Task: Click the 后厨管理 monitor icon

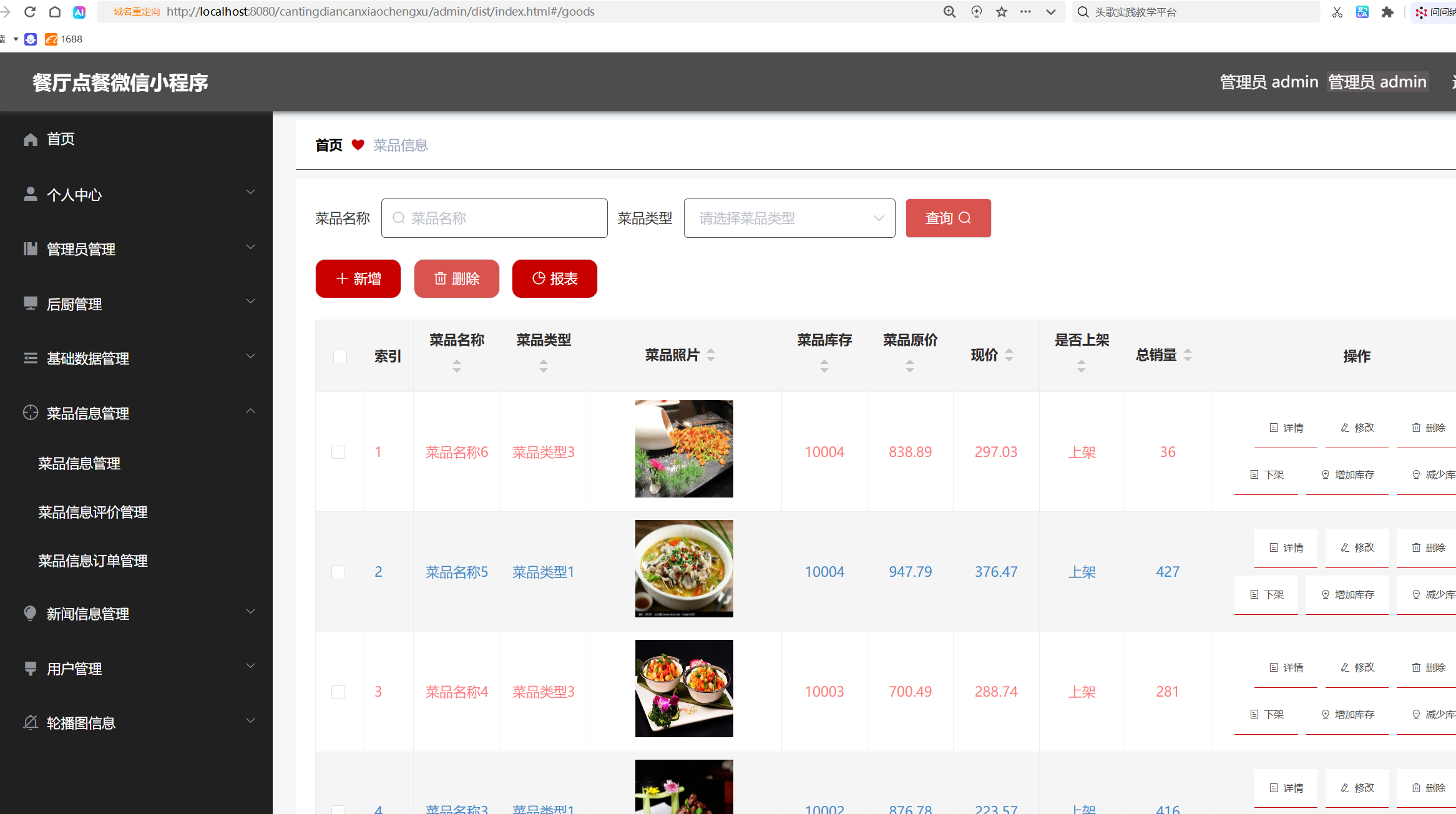Action: pos(30,303)
